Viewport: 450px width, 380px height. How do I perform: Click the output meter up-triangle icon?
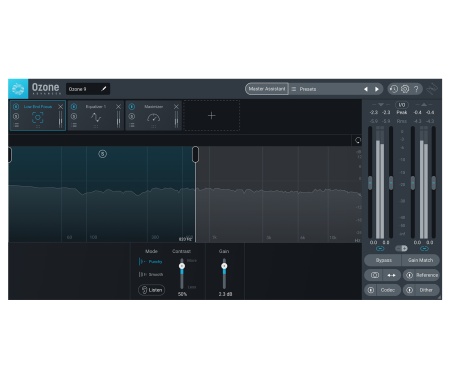[x=424, y=105]
